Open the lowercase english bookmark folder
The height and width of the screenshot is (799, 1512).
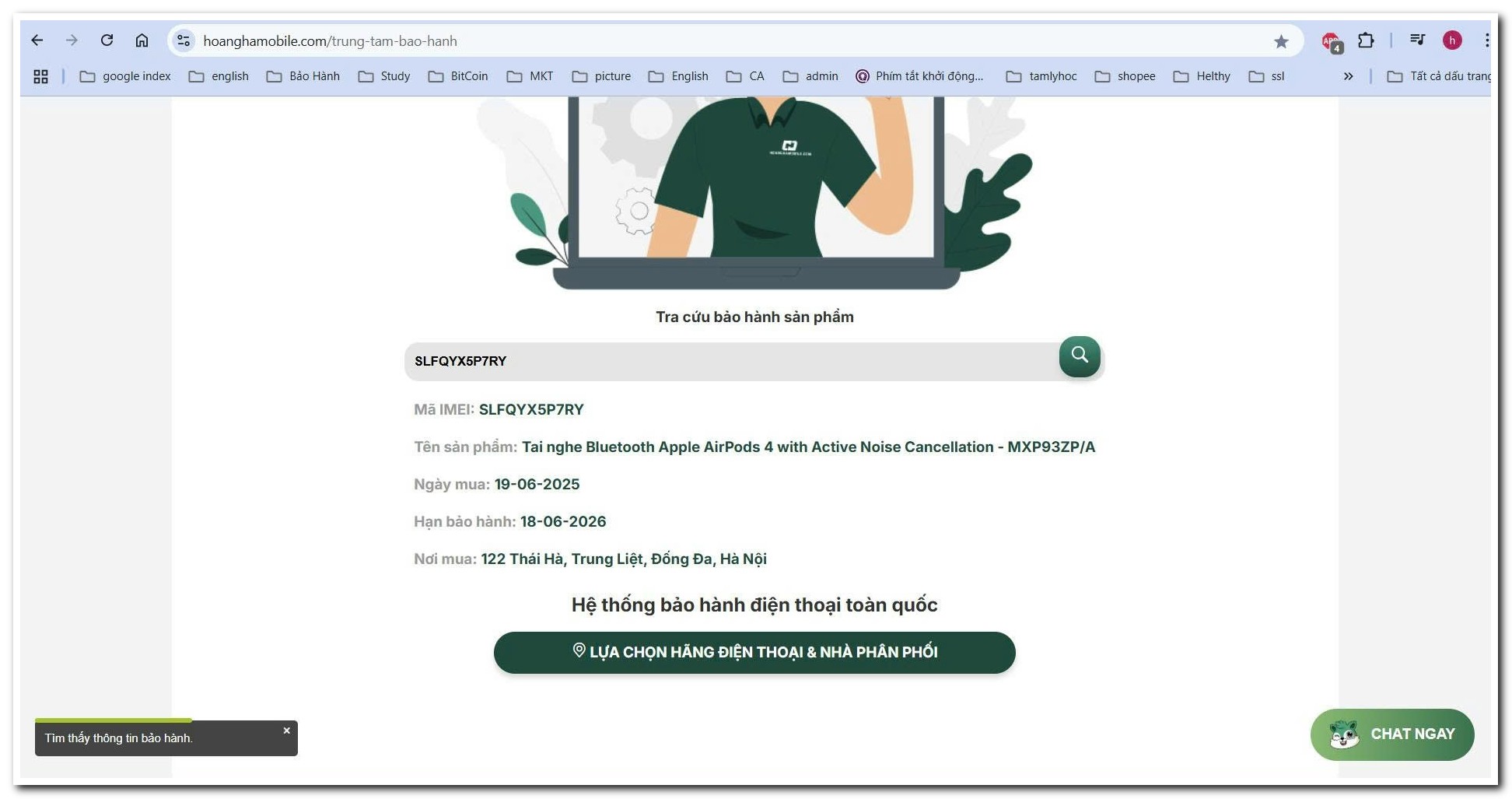(x=219, y=76)
